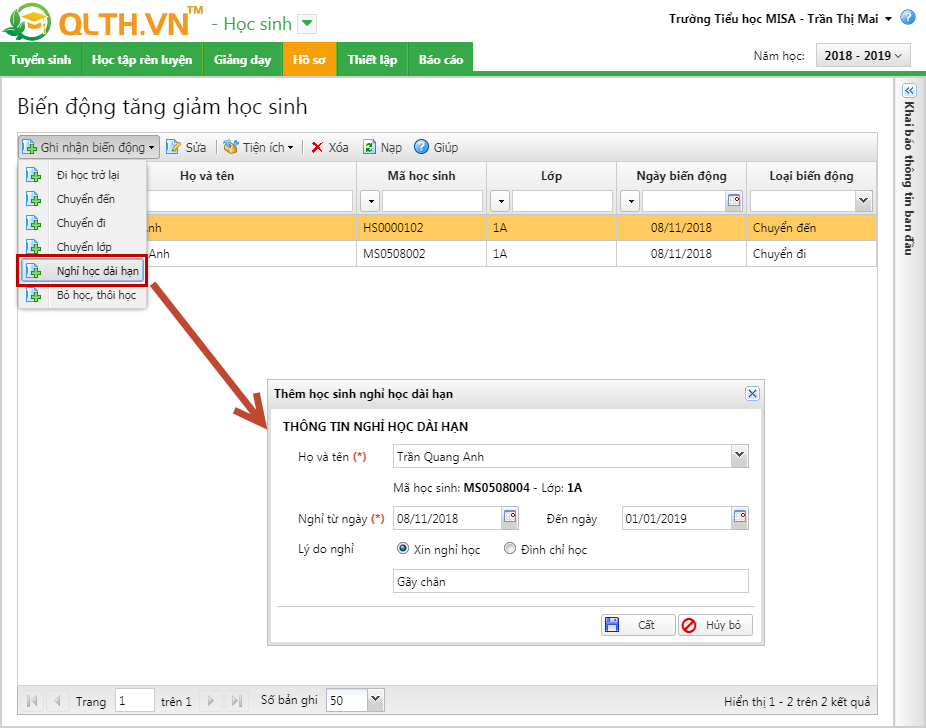Select Đi học trở lại menu entry
This screenshot has width=926, height=728.
[x=83, y=175]
